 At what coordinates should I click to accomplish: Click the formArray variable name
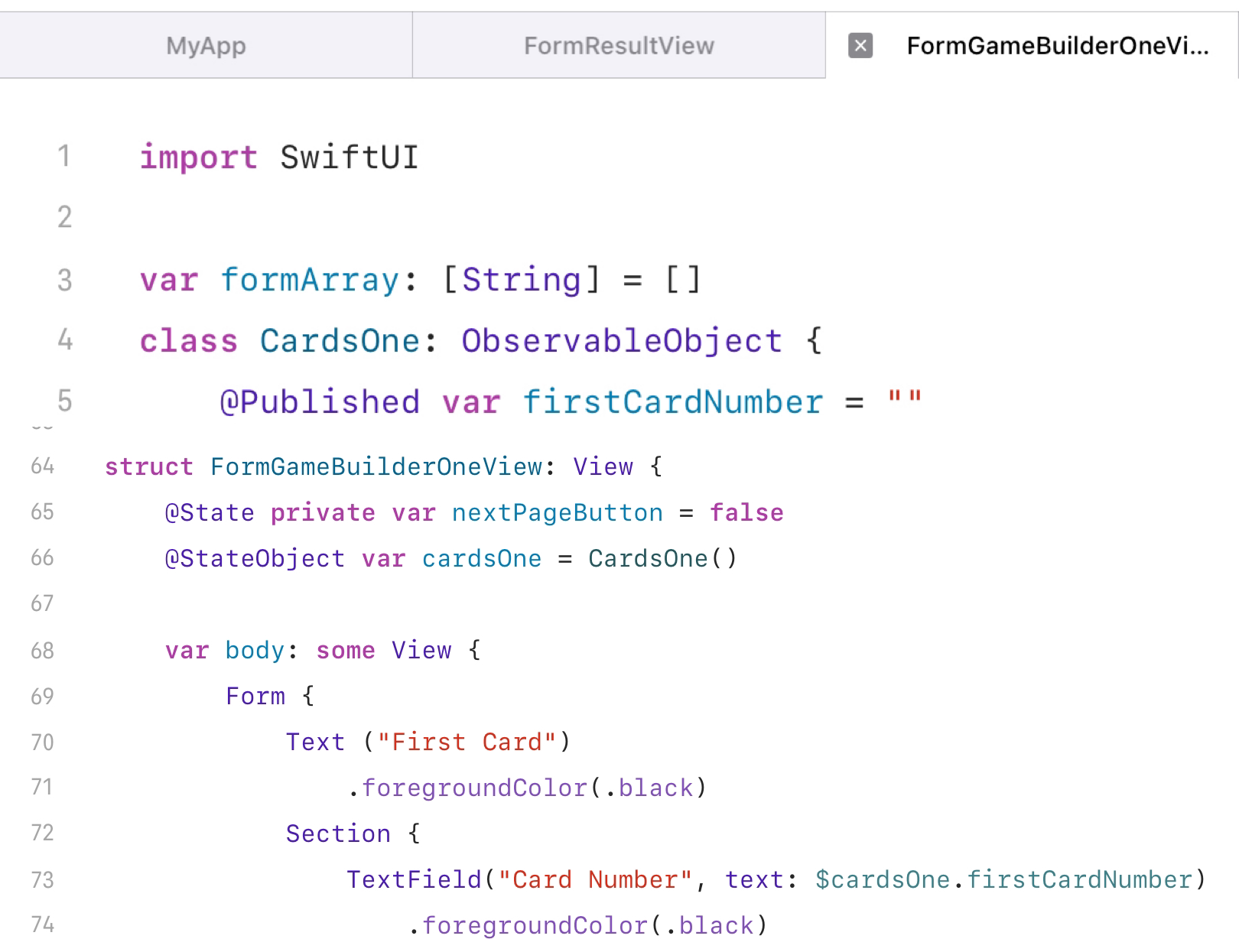310,280
